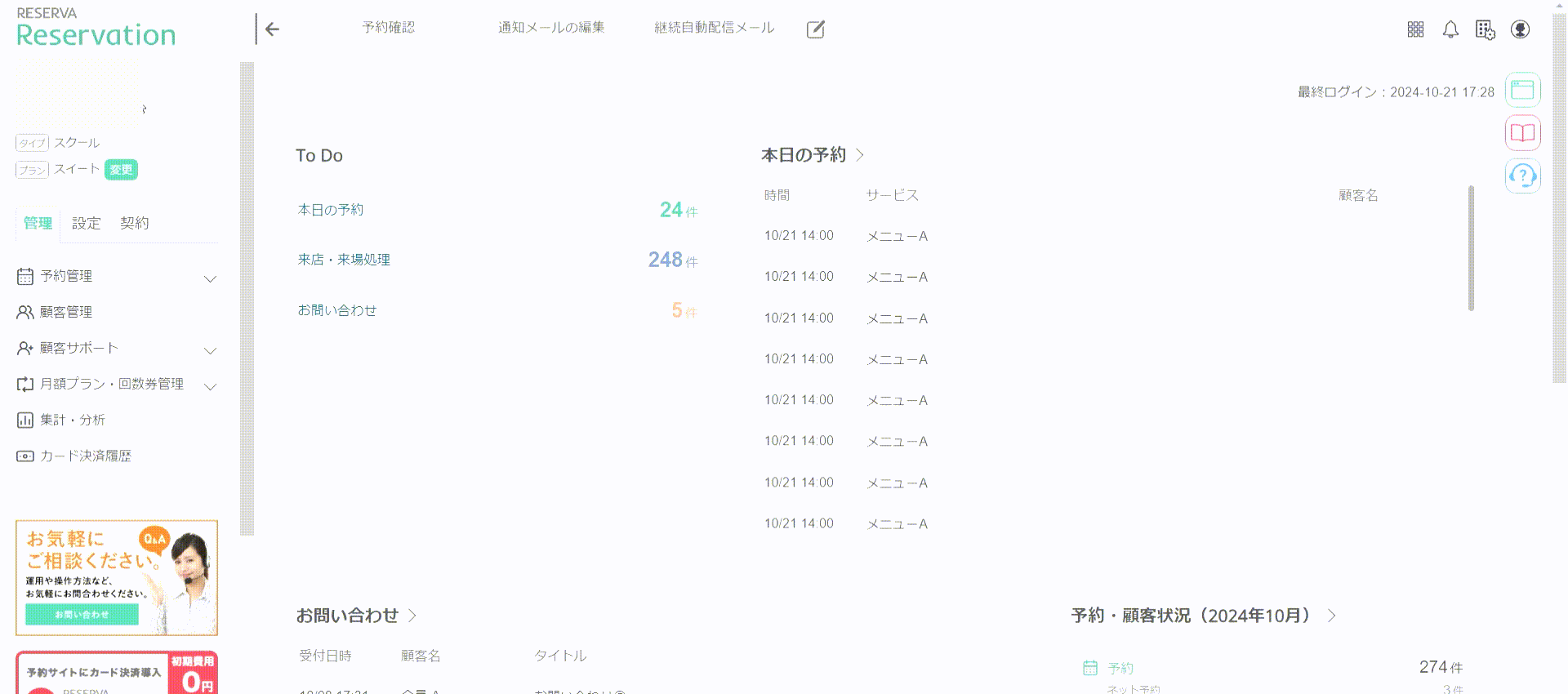Click the green 変更 plan button
1568x694 pixels.
point(121,170)
